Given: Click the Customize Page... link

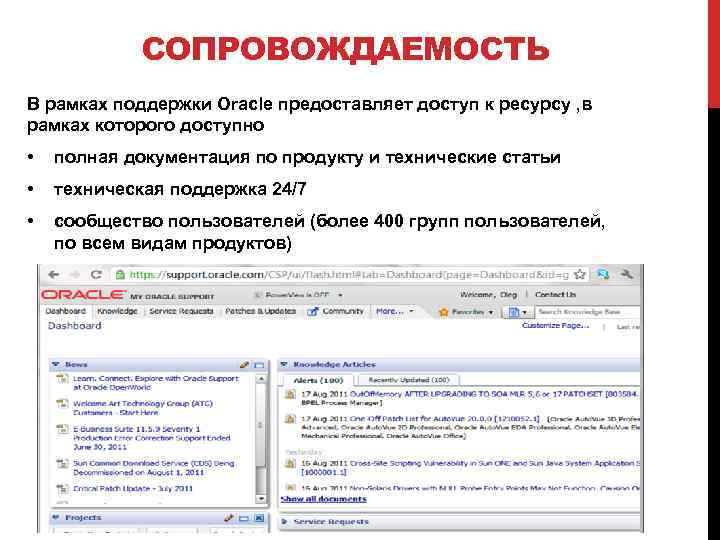Looking at the screenshot, I should tap(556, 326).
